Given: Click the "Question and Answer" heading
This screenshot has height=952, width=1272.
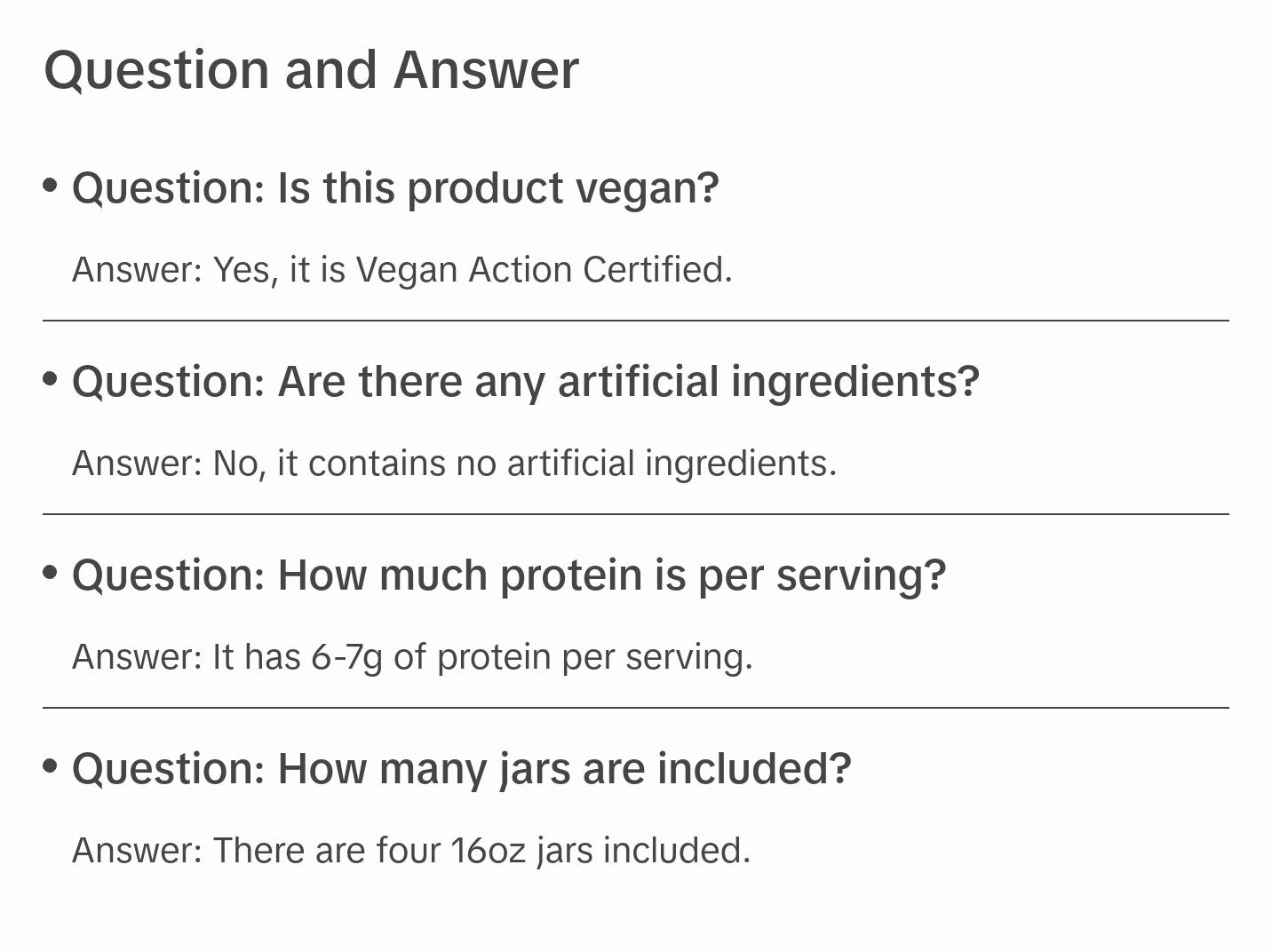Looking at the screenshot, I should 311,70.
